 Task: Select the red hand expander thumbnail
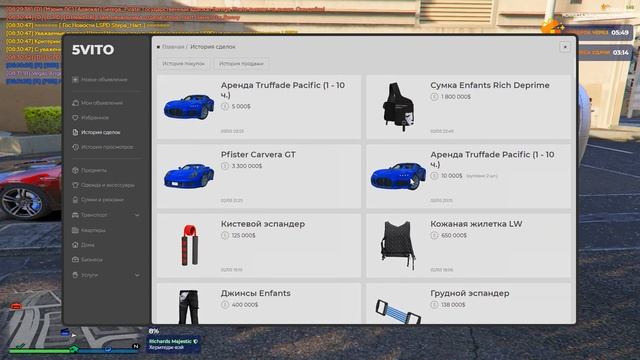[x=189, y=245]
